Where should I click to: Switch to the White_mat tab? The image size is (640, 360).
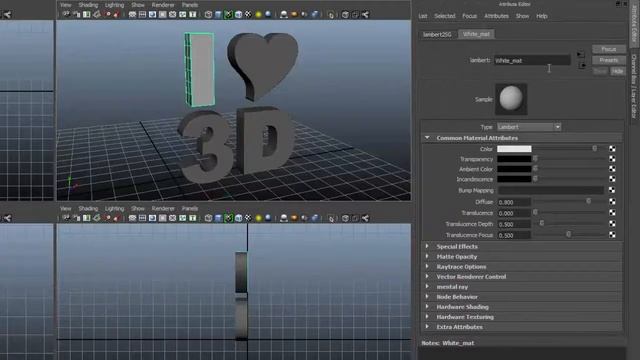[x=476, y=34]
